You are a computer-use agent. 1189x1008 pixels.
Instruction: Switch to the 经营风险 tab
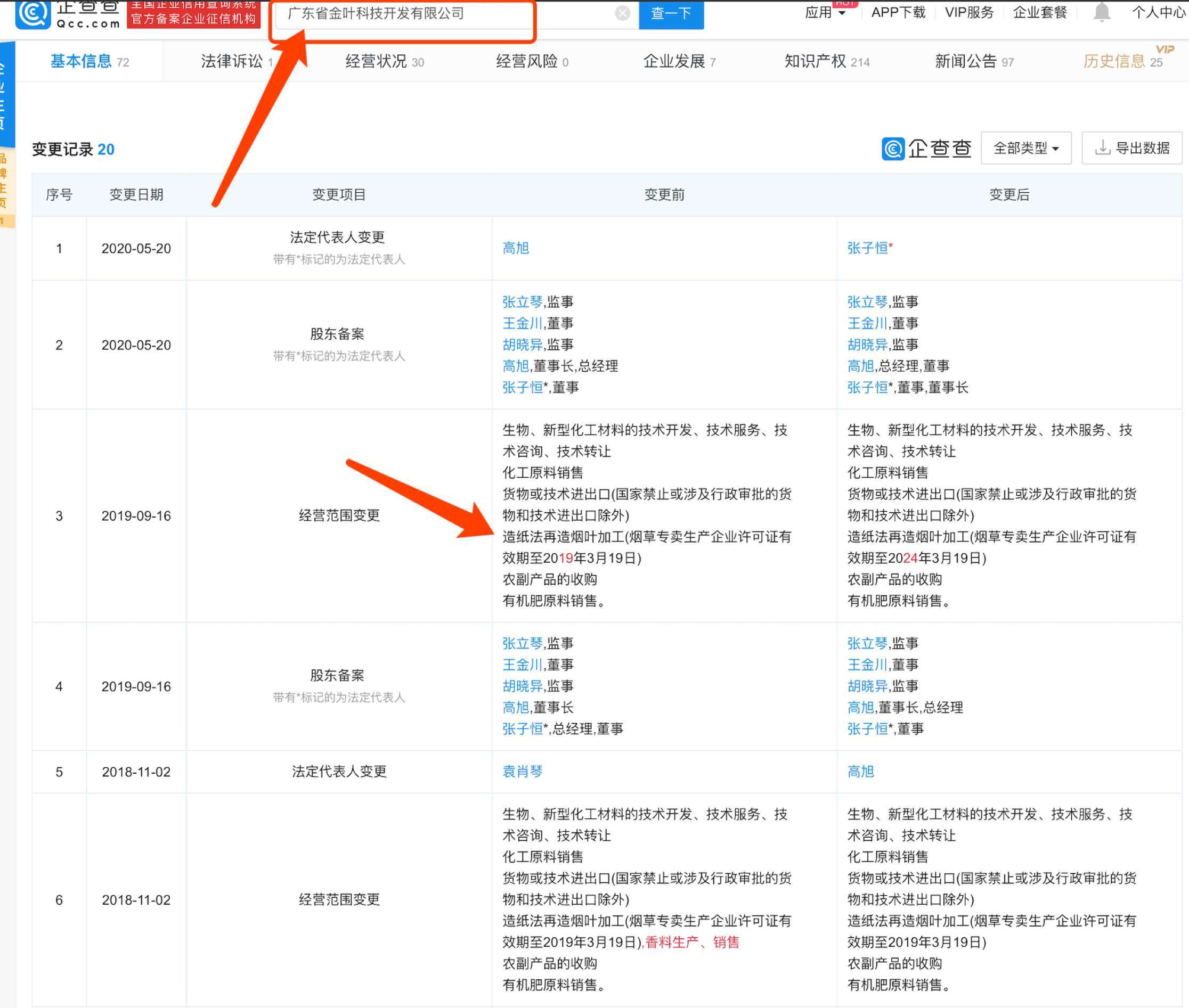(x=532, y=61)
